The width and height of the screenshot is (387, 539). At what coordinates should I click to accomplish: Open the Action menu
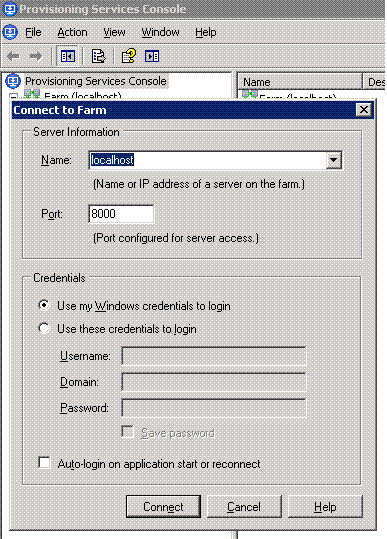point(72,32)
